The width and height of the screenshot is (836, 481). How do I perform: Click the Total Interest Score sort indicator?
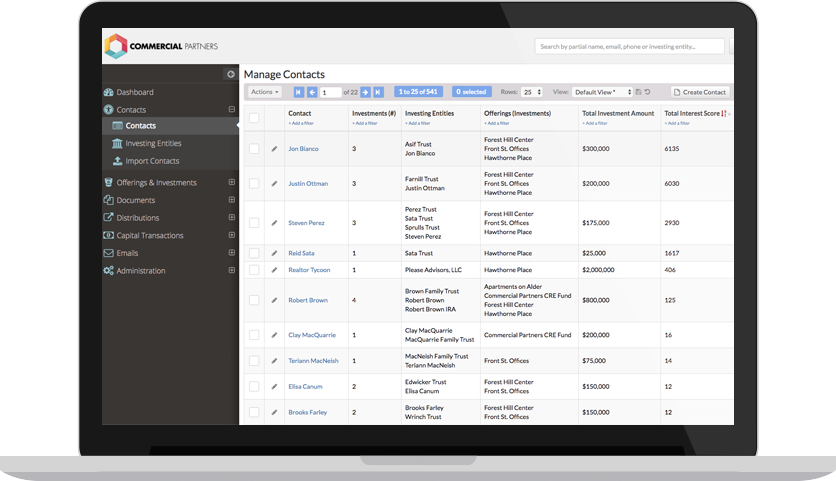724,114
